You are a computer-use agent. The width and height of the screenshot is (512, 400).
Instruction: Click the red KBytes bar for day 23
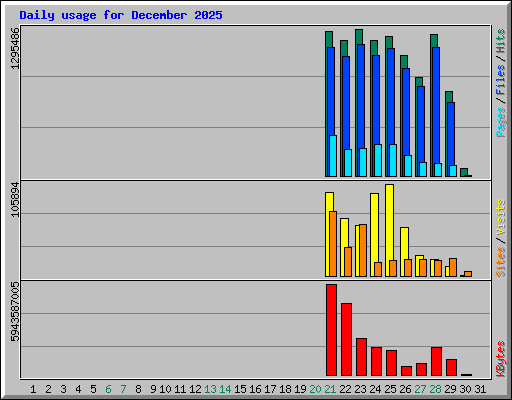pos(361,357)
